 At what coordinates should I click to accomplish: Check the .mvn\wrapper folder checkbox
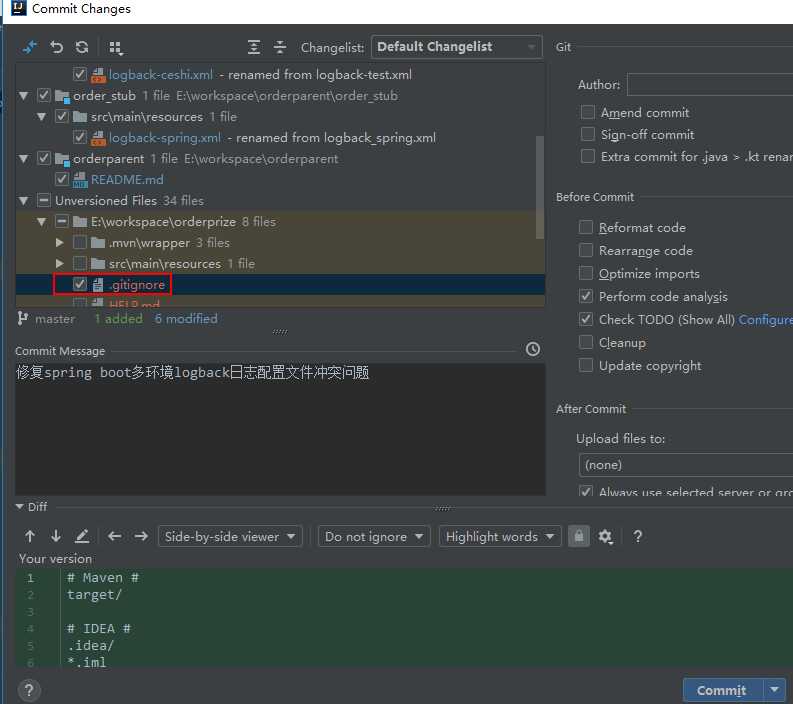click(80, 242)
